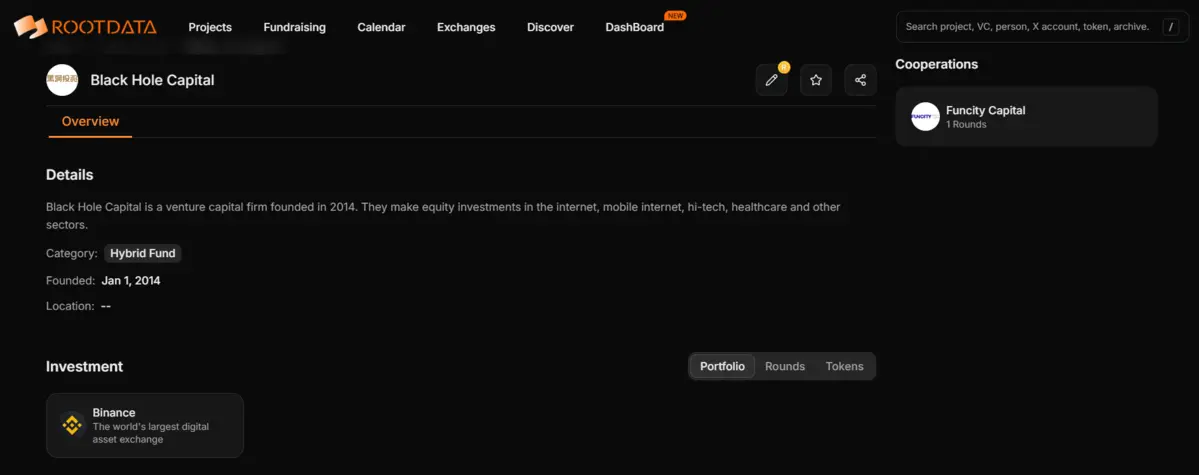Click the share icon
The height and width of the screenshot is (475, 1199).
click(860, 80)
